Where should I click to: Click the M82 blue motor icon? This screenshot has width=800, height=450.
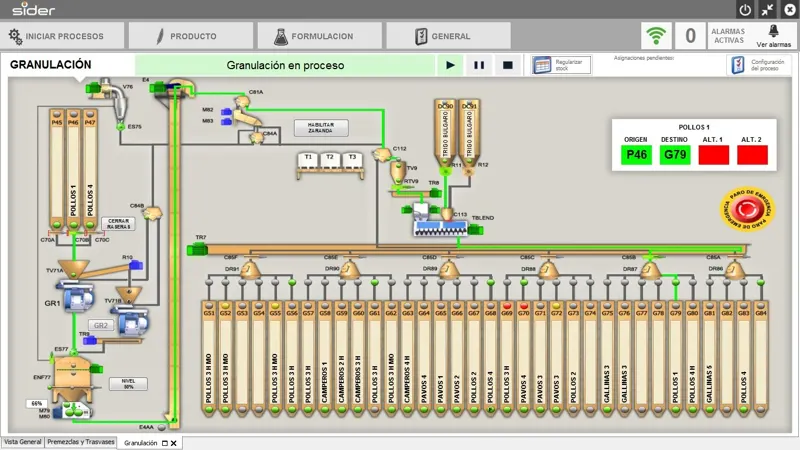pyautogui.click(x=226, y=111)
